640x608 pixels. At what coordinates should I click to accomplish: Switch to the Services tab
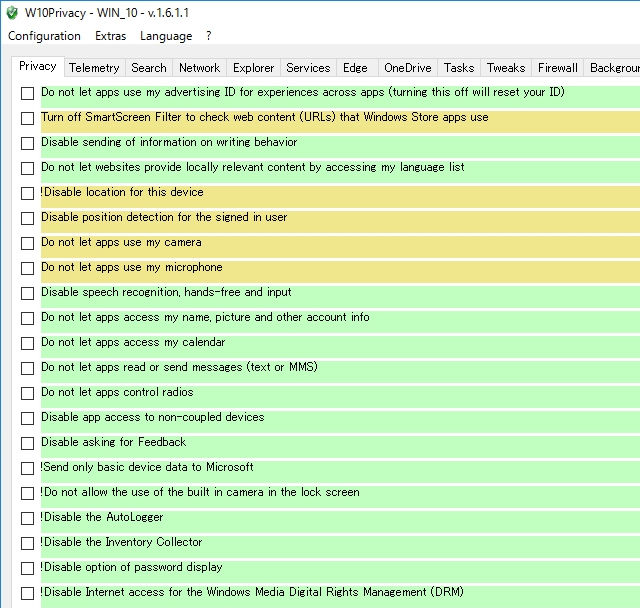(x=308, y=68)
